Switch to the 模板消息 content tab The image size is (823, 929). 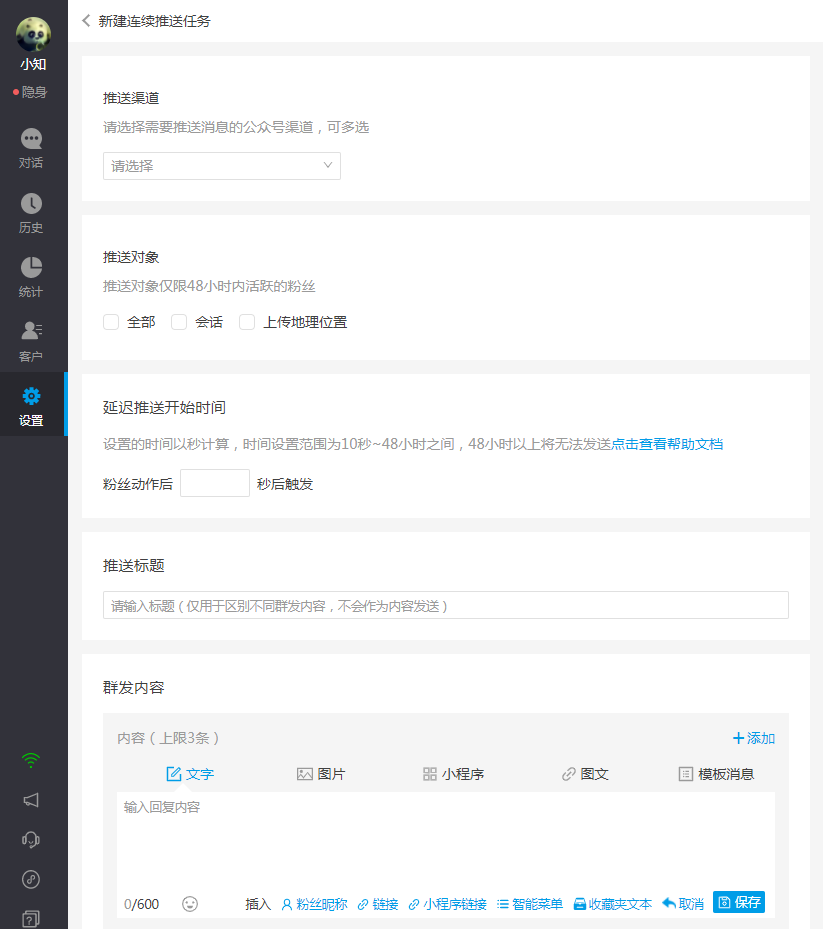pos(716,774)
